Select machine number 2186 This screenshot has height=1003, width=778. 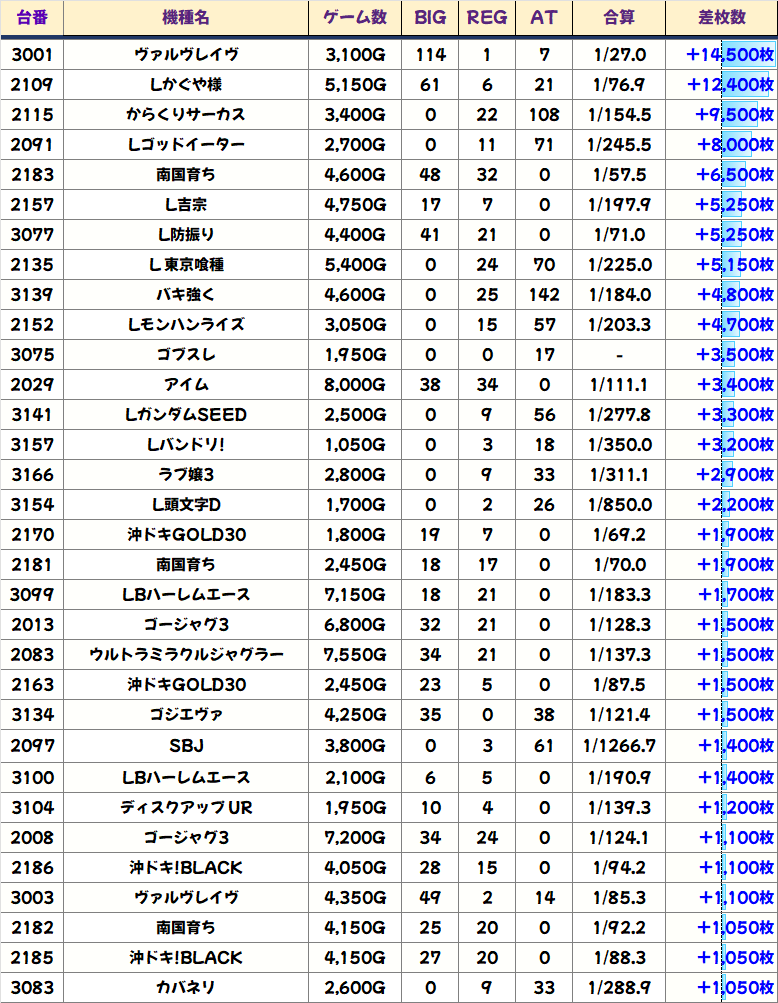point(32,869)
